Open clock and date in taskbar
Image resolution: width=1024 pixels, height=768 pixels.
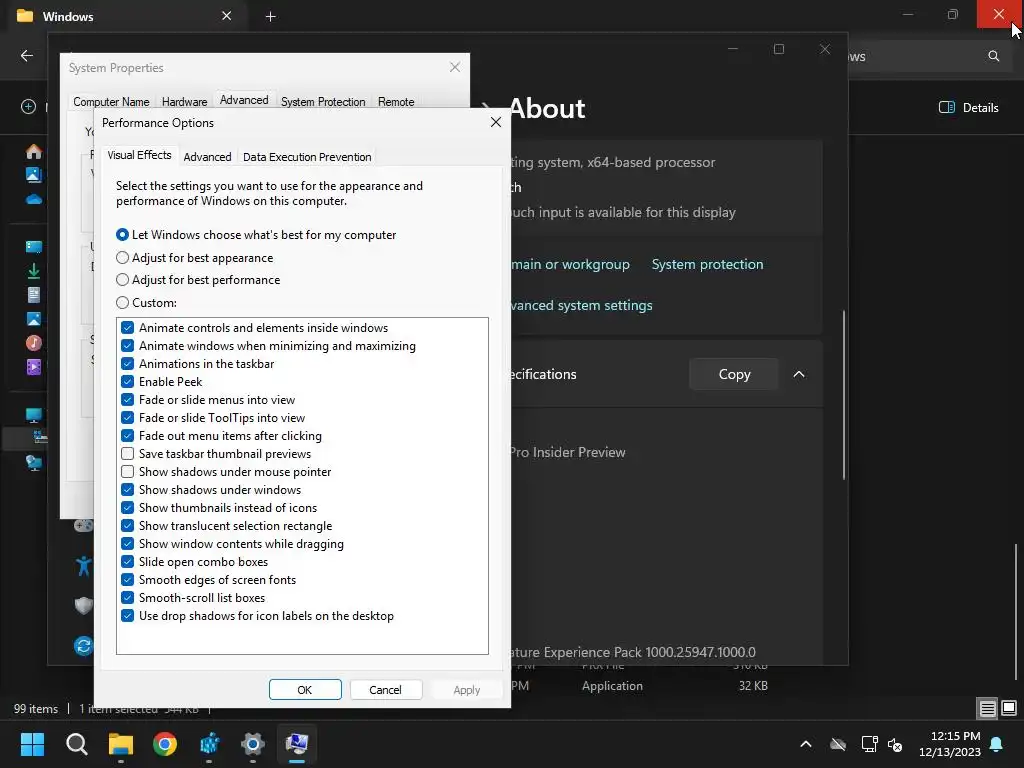[x=950, y=744]
